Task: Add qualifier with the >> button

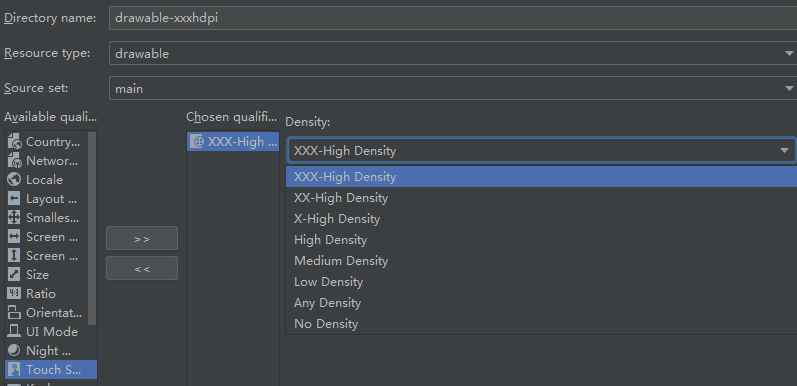Action: point(142,239)
